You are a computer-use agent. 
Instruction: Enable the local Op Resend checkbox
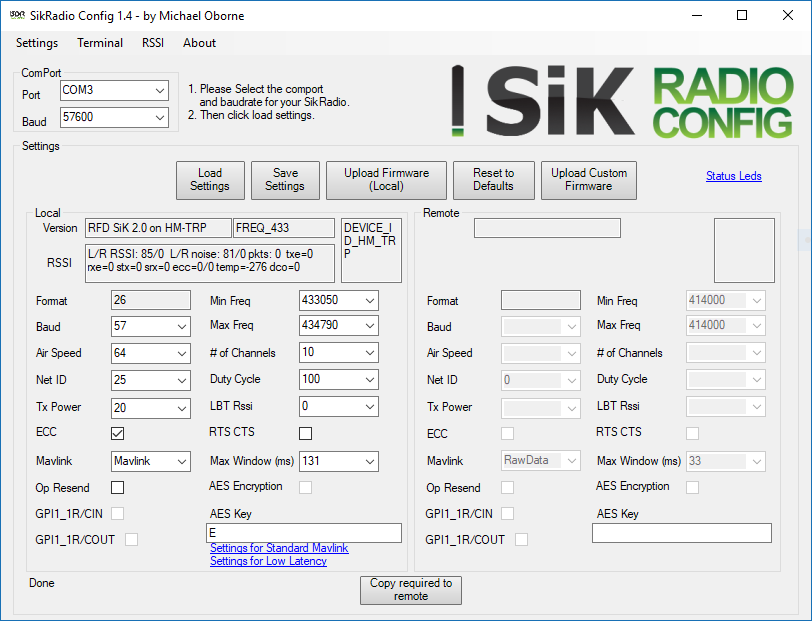pyautogui.click(x=118, y=488)
